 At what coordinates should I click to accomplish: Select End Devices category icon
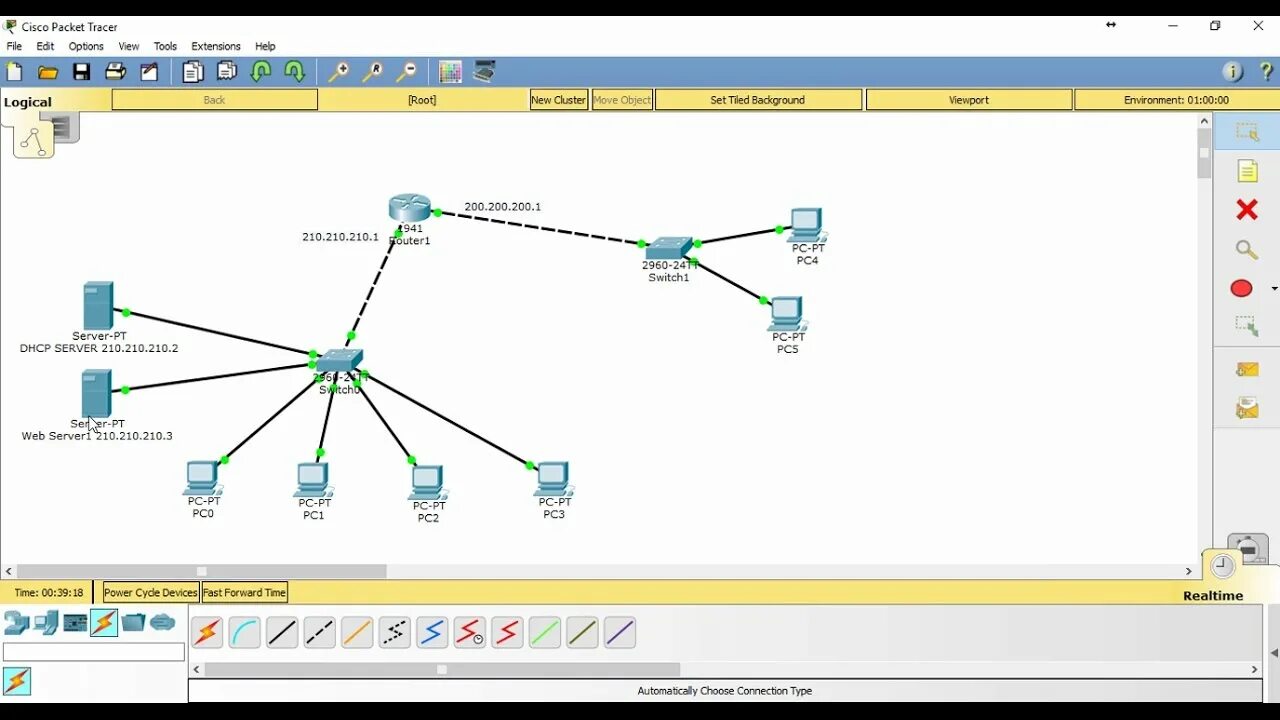46,623
